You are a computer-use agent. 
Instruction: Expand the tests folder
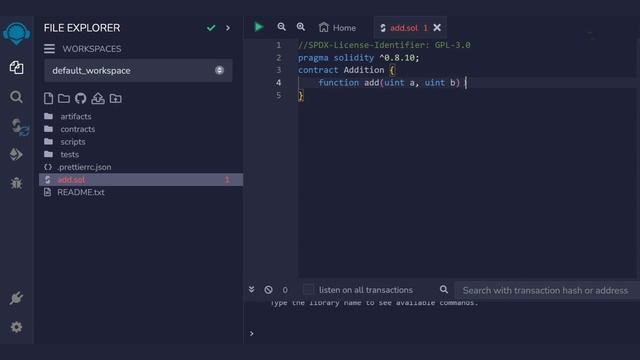(70, 154)
